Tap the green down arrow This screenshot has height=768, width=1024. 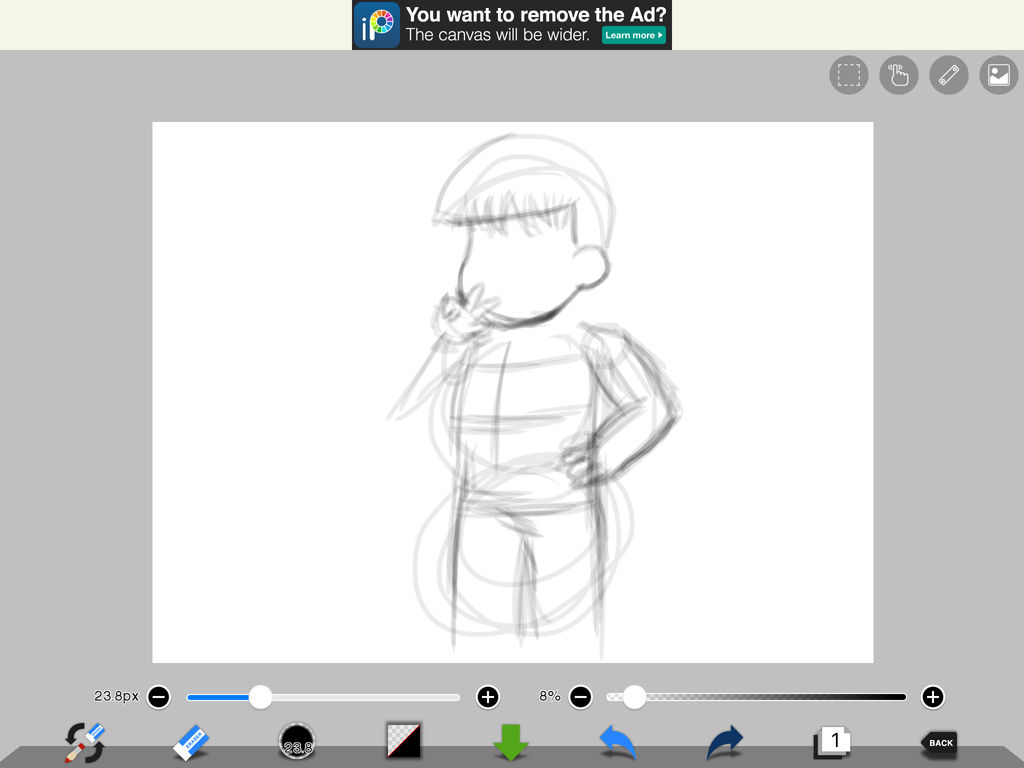(510, 743)
